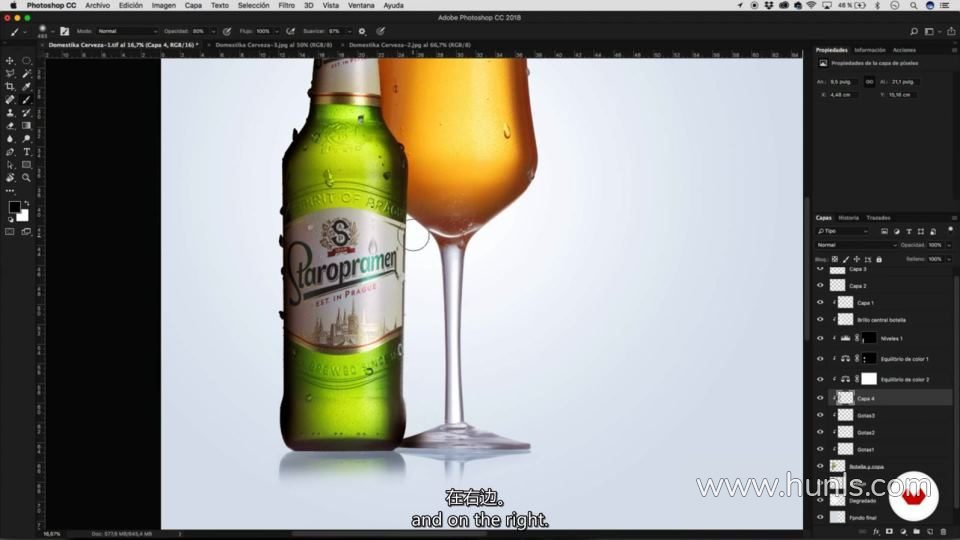Hide the Niveles 1 adjustment layer
The image size is (960, 540).
tap(820, 338)
